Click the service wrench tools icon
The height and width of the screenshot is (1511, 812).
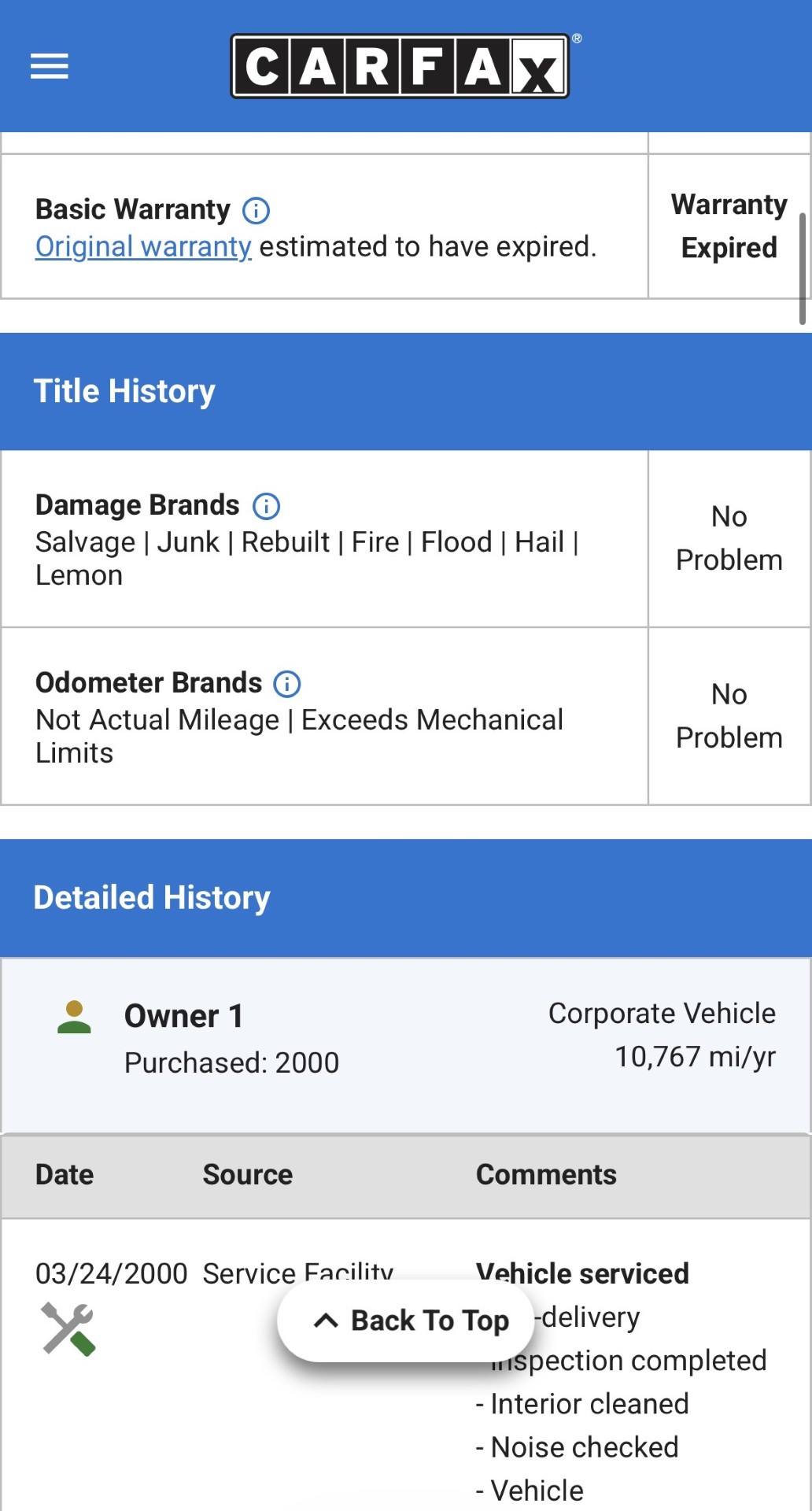[x=68, y=1328]
